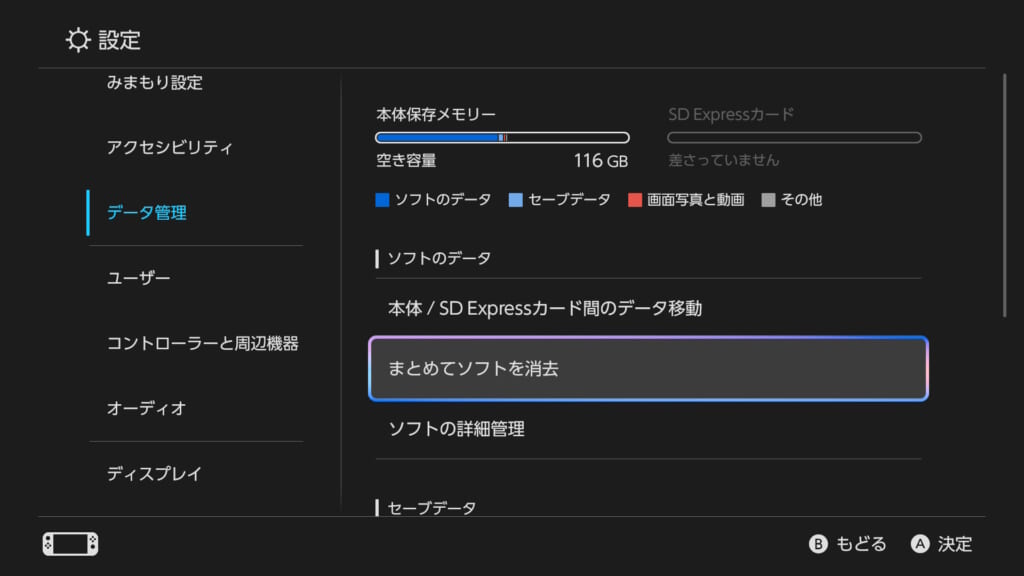
Task: Click the settings gear icon in header
Action: pos(78,40)
